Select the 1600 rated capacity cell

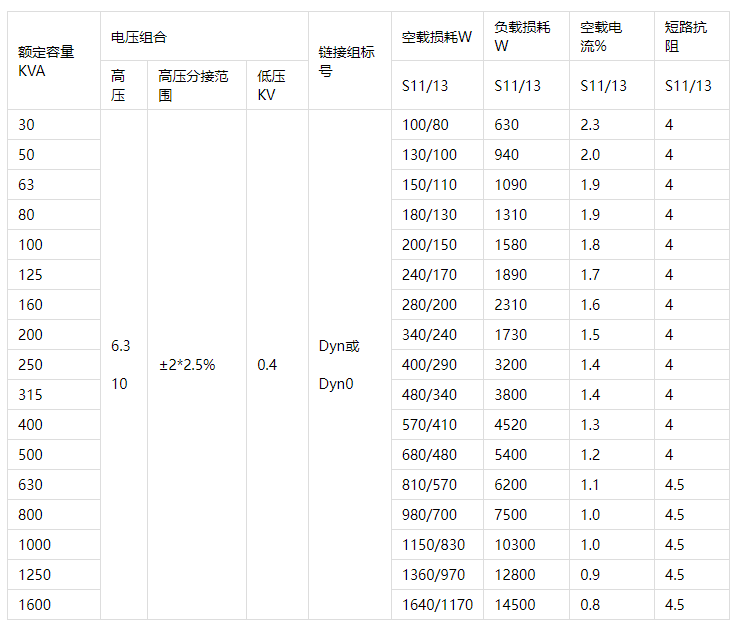coord(34,604)
